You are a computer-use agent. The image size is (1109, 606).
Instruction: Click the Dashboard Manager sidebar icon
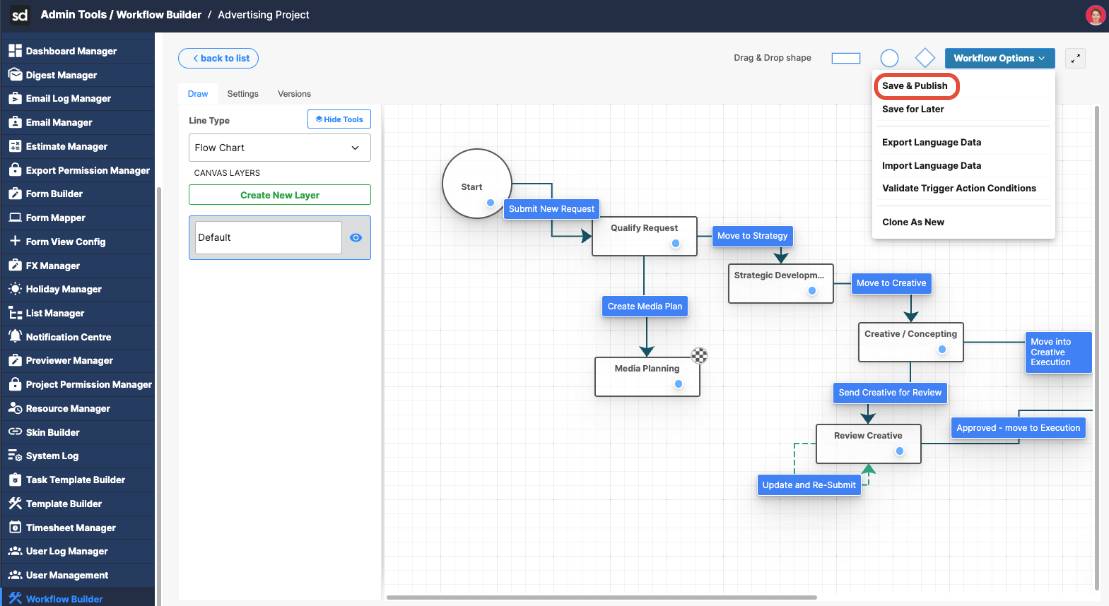[x=15, y=51]
